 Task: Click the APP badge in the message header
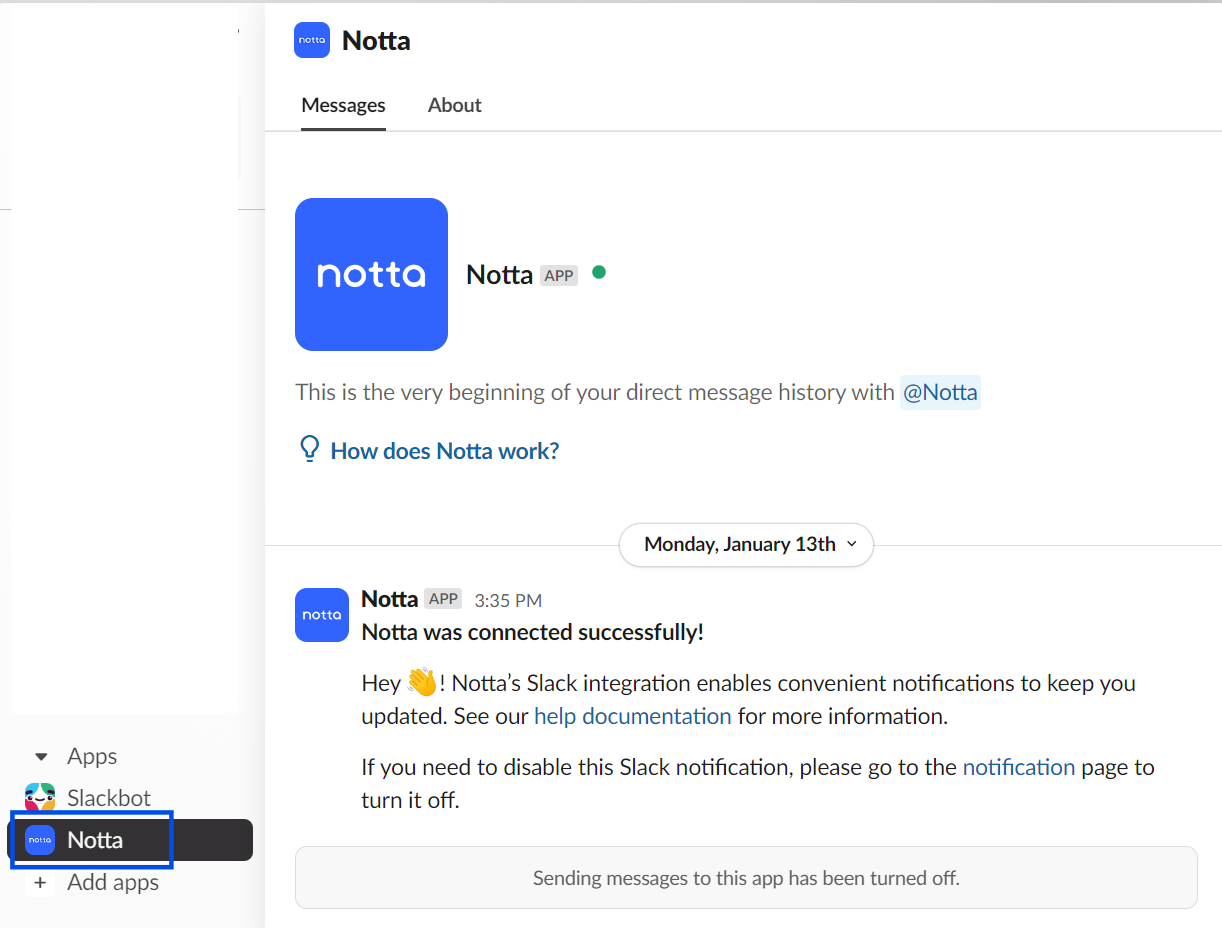coord(443,599)
